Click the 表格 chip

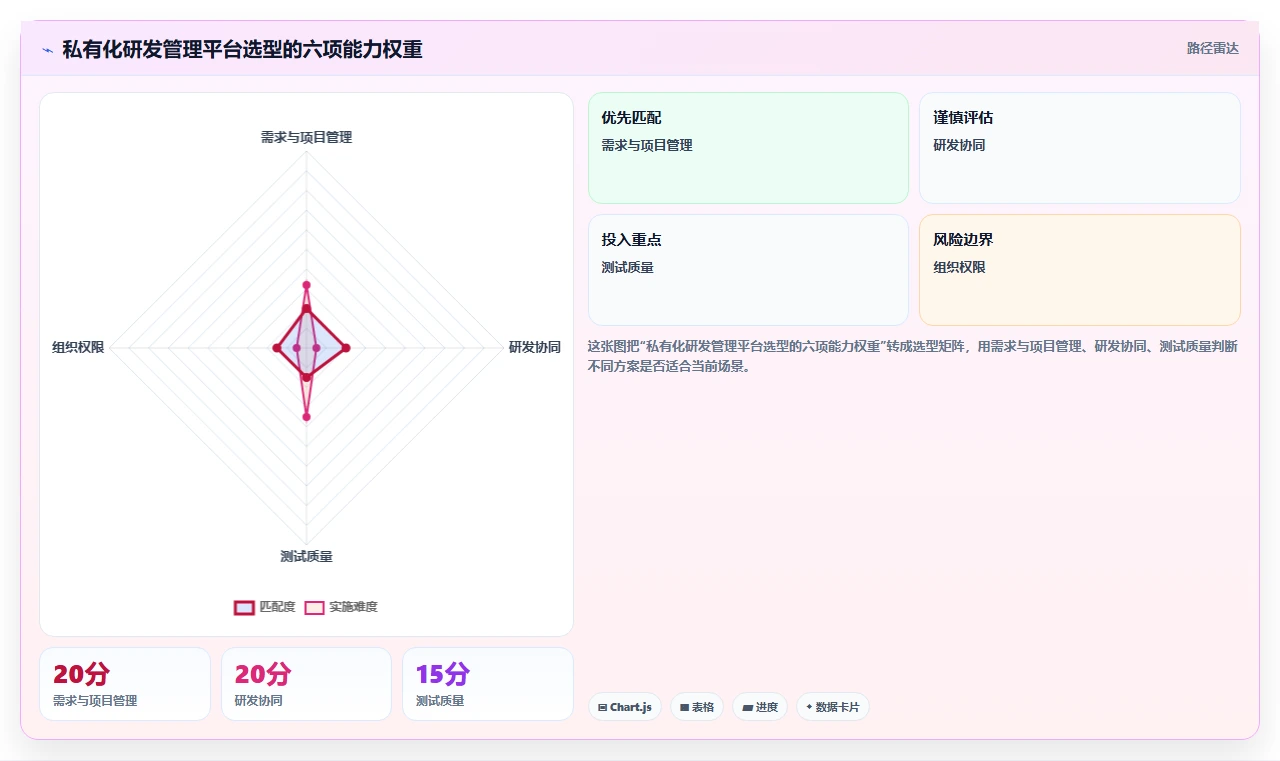tap(697, 707)
